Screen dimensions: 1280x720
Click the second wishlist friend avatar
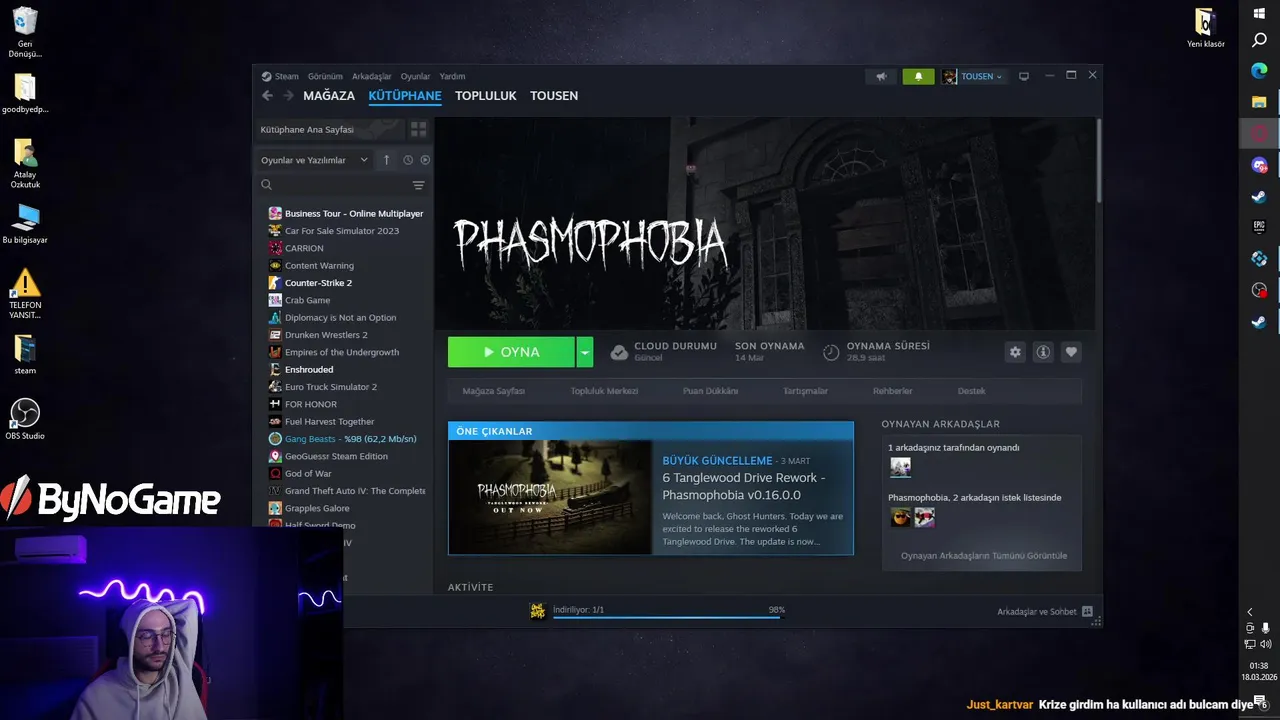(924, 517)
